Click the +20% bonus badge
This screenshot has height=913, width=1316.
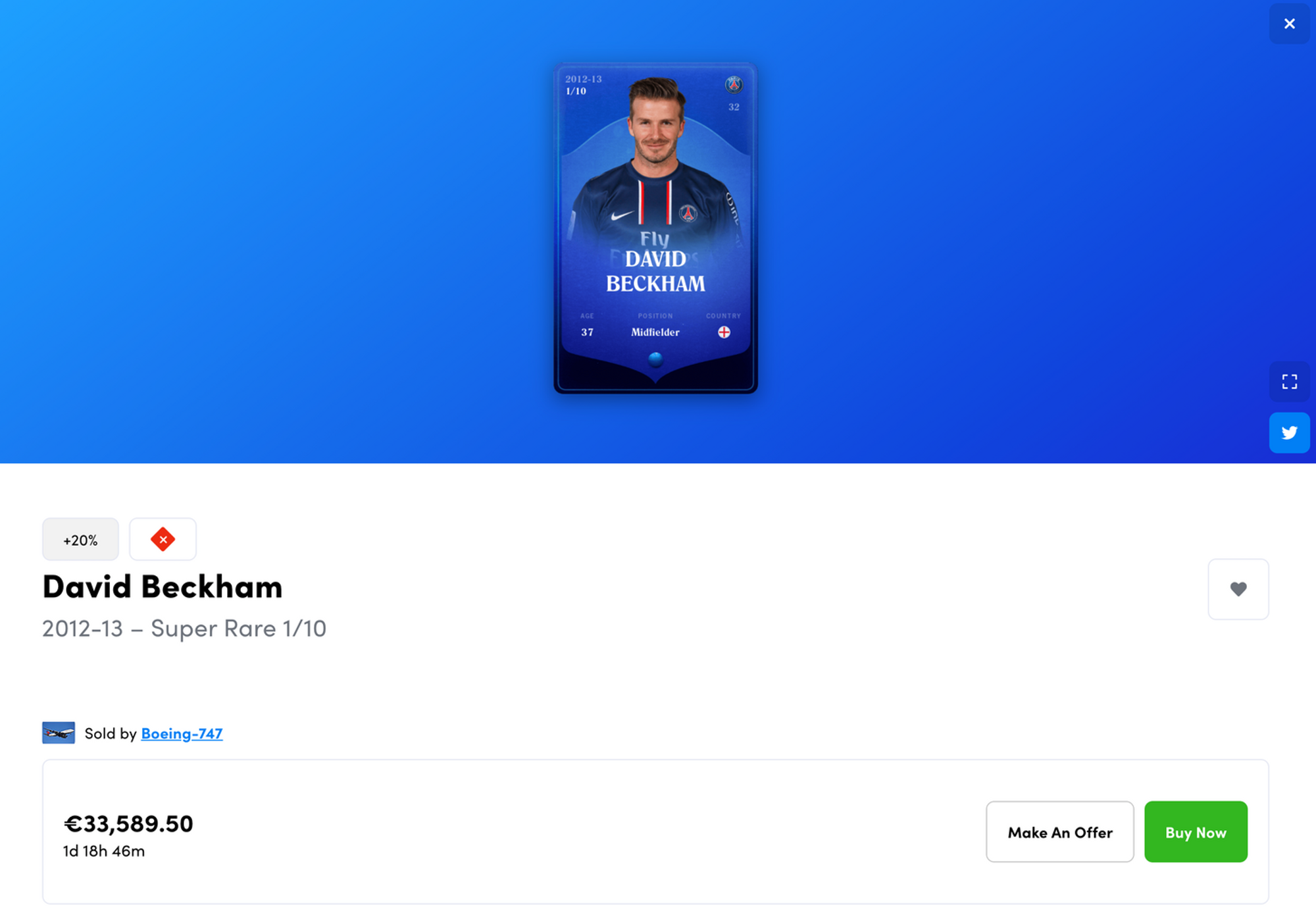[x=80, y=539]
